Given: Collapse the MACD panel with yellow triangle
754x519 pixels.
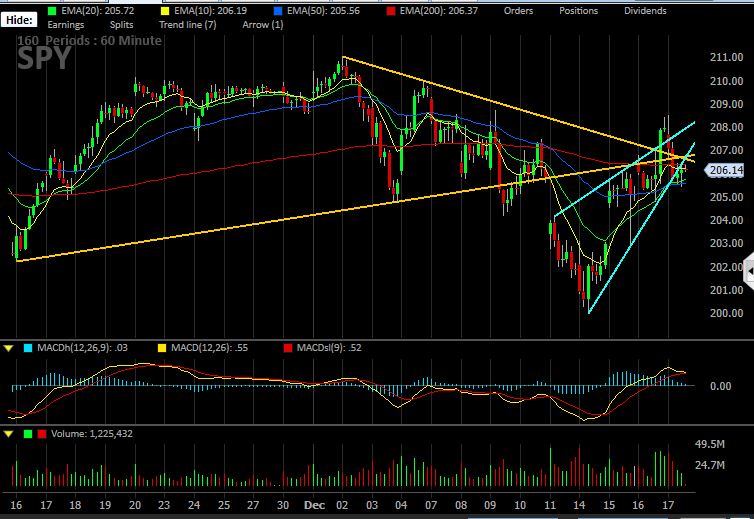Looking at the screenshot, I should [9, 348].
